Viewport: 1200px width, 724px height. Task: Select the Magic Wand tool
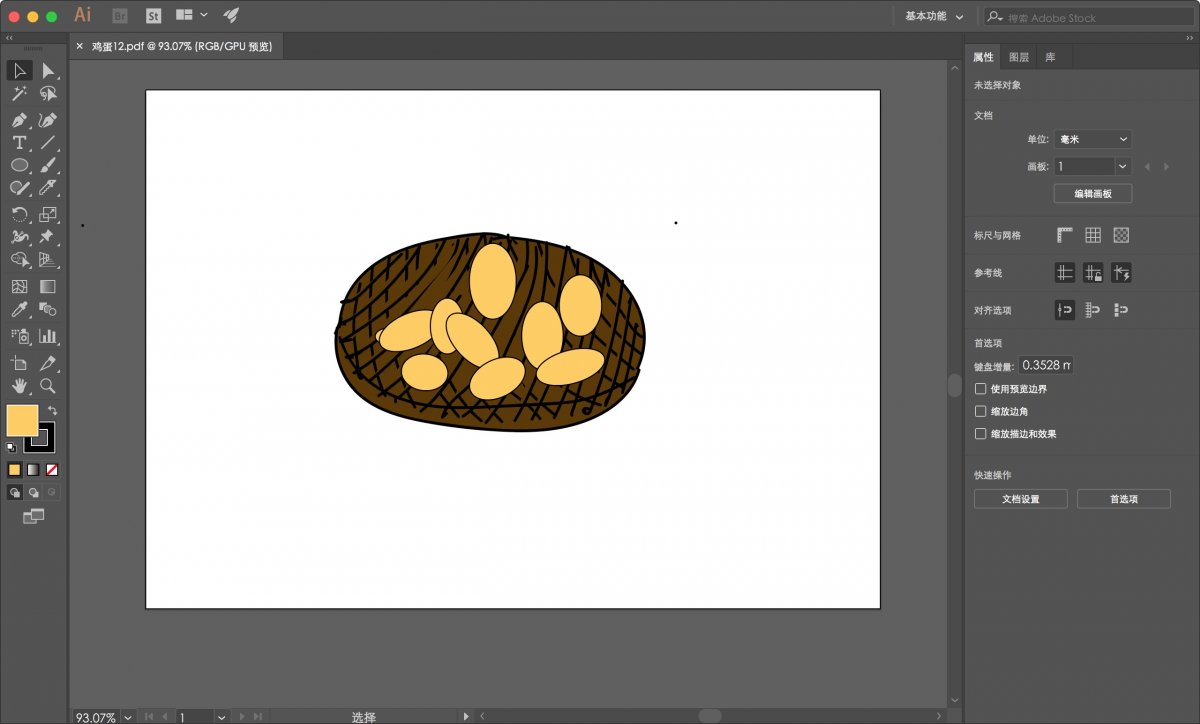[x=19, y=94]
